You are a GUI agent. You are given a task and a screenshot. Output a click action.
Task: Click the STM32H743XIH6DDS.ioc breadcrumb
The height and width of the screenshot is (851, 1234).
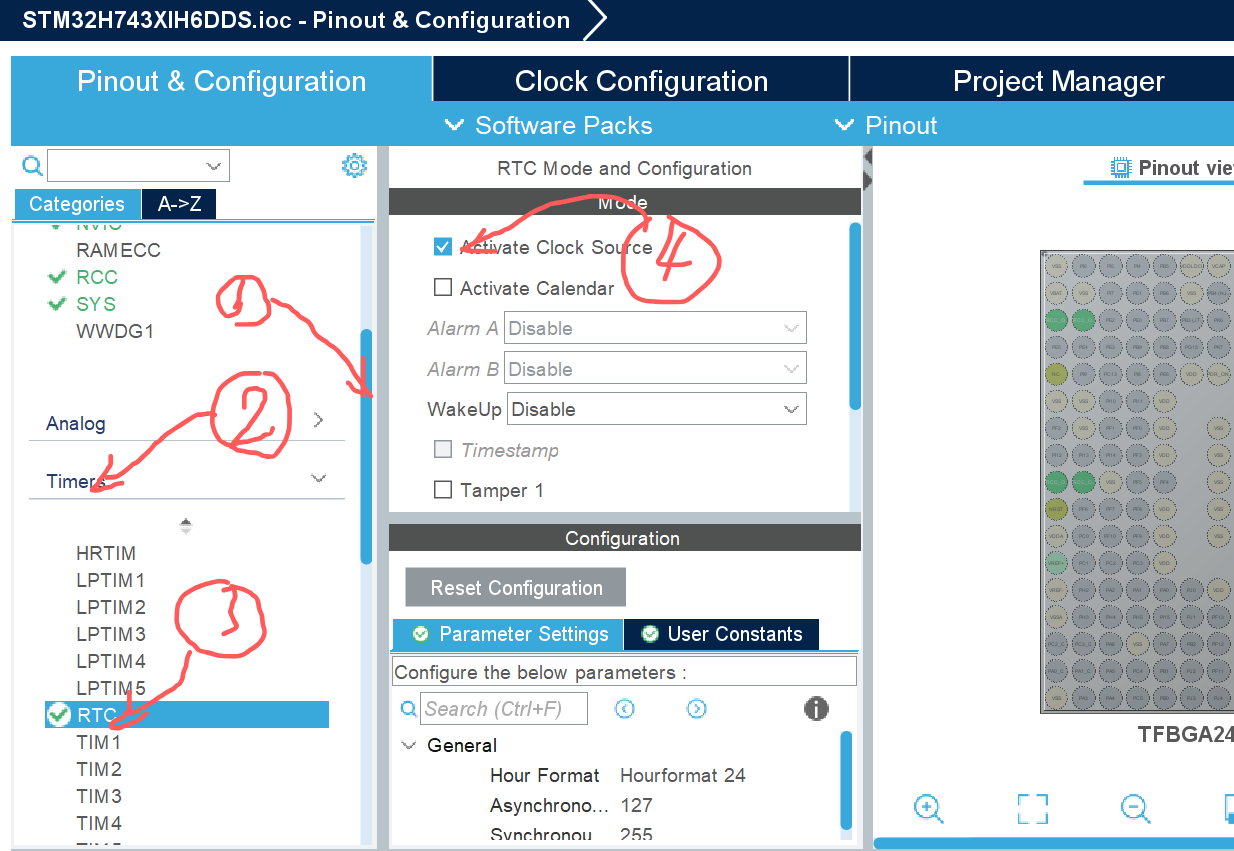pos(297,20)
